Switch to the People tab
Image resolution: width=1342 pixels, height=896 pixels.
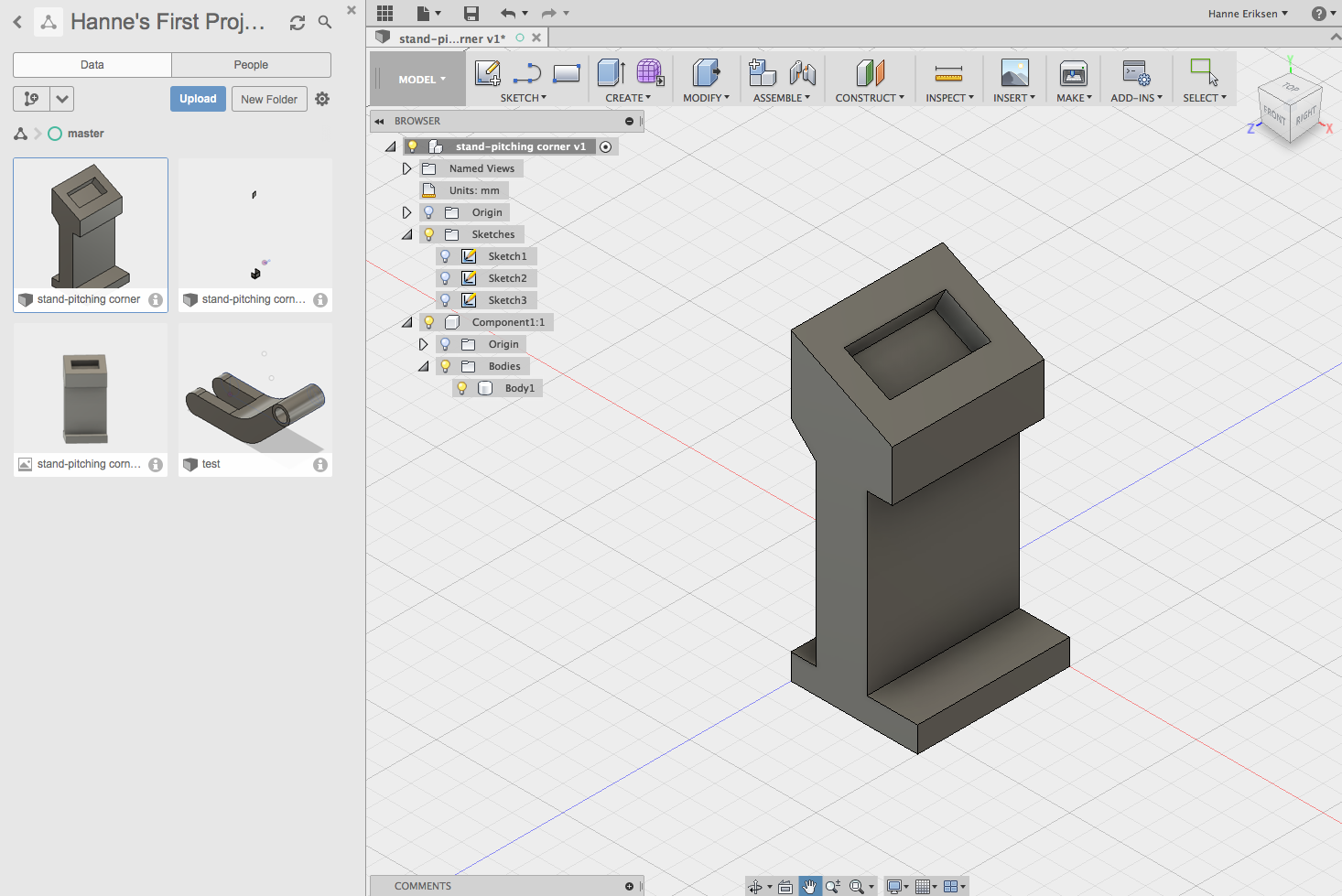[251, 65]
